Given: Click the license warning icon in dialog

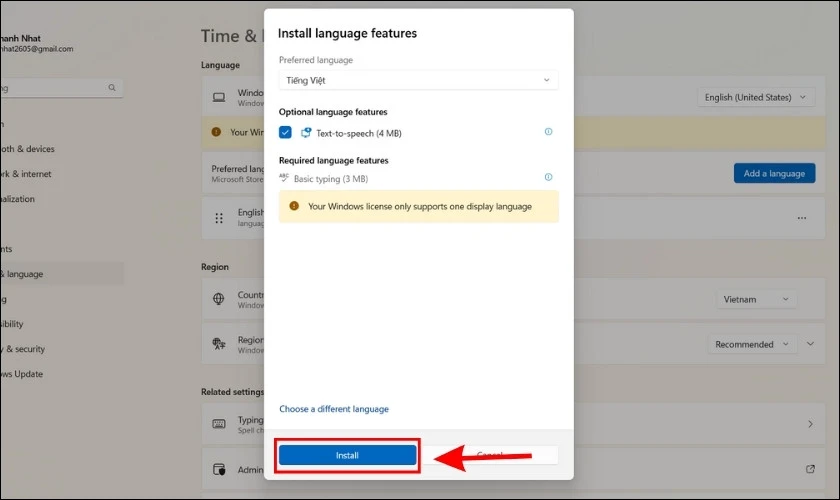Looking at the screenshot, I should coord(294,206).
